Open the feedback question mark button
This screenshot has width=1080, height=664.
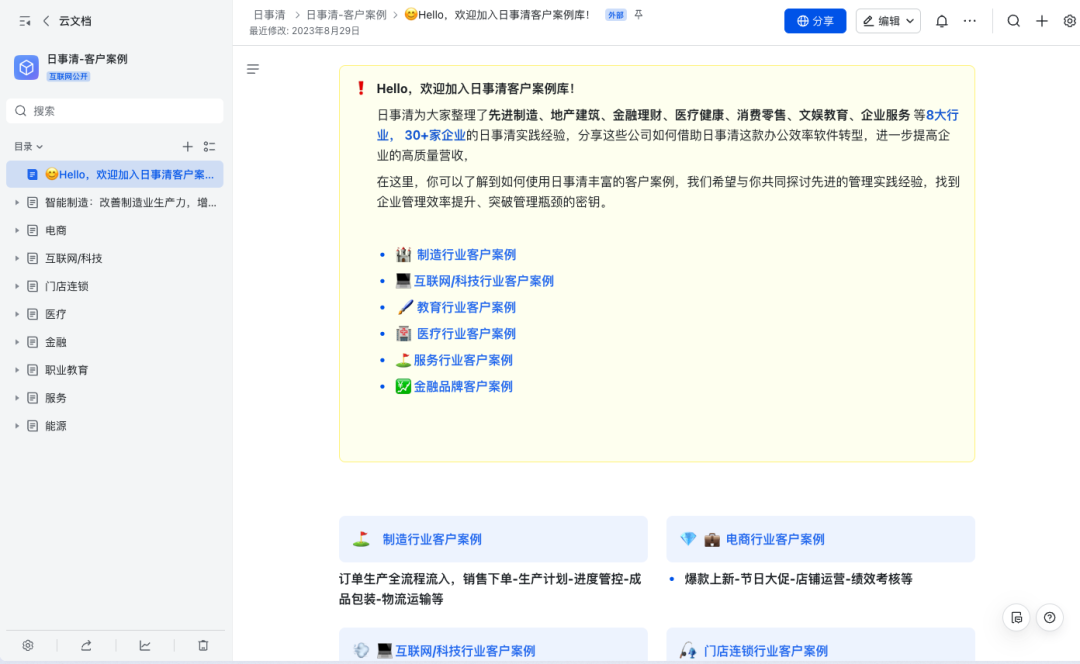[x=1049, y=618]
